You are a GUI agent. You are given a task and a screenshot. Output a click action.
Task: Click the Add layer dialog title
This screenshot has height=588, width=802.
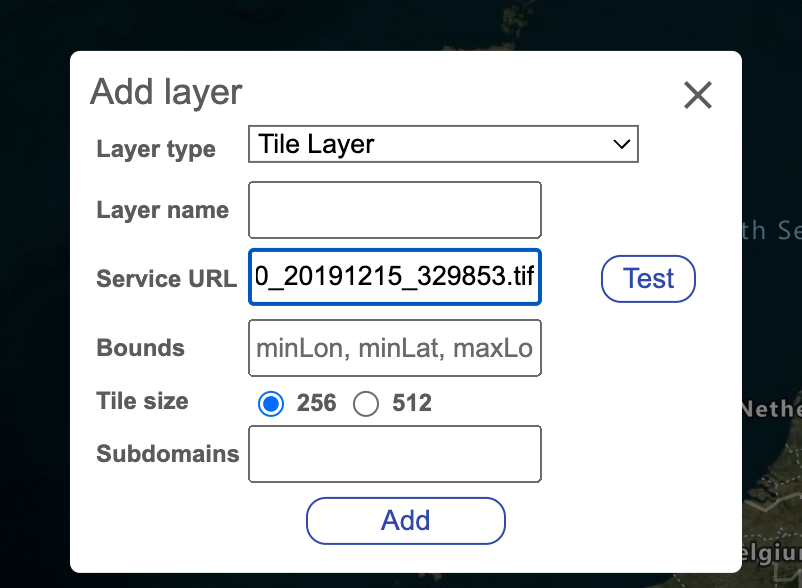(166, 93)
